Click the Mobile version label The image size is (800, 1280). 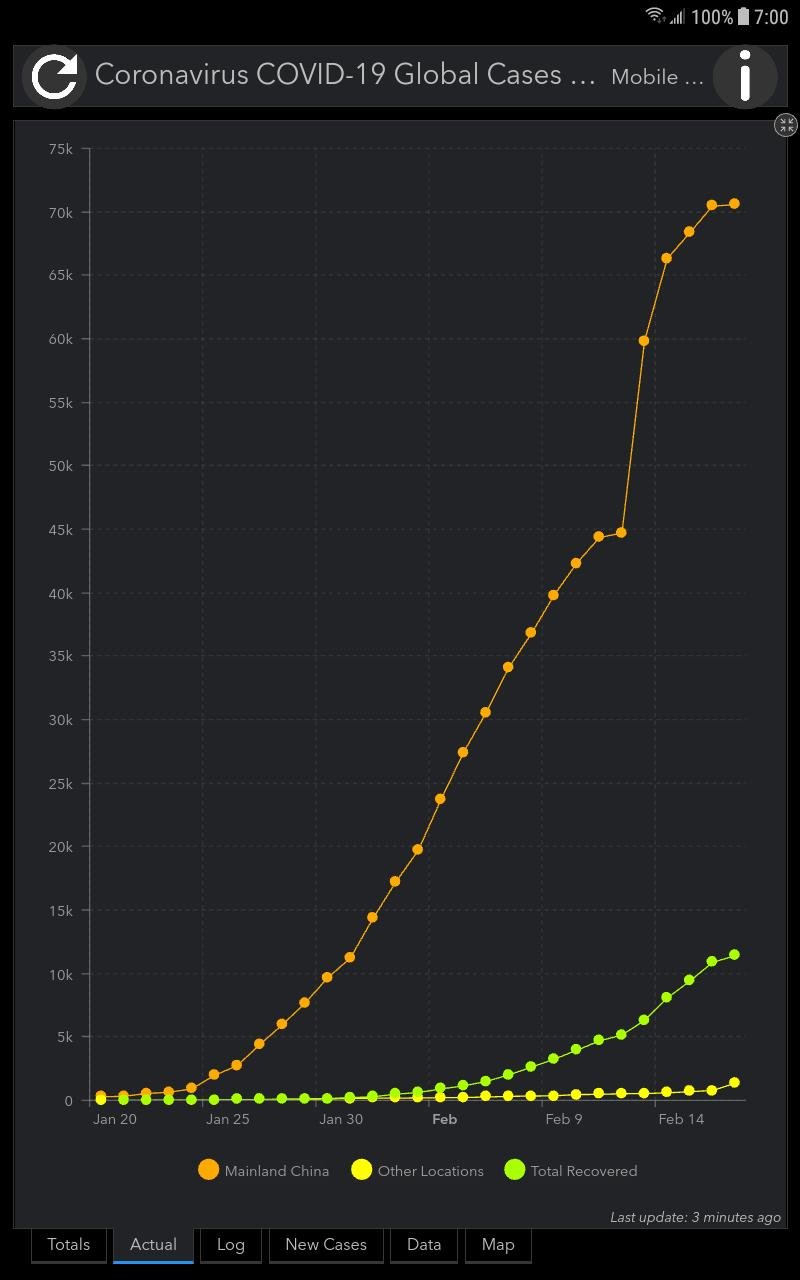pyautogui.click(x=657, y=77)
